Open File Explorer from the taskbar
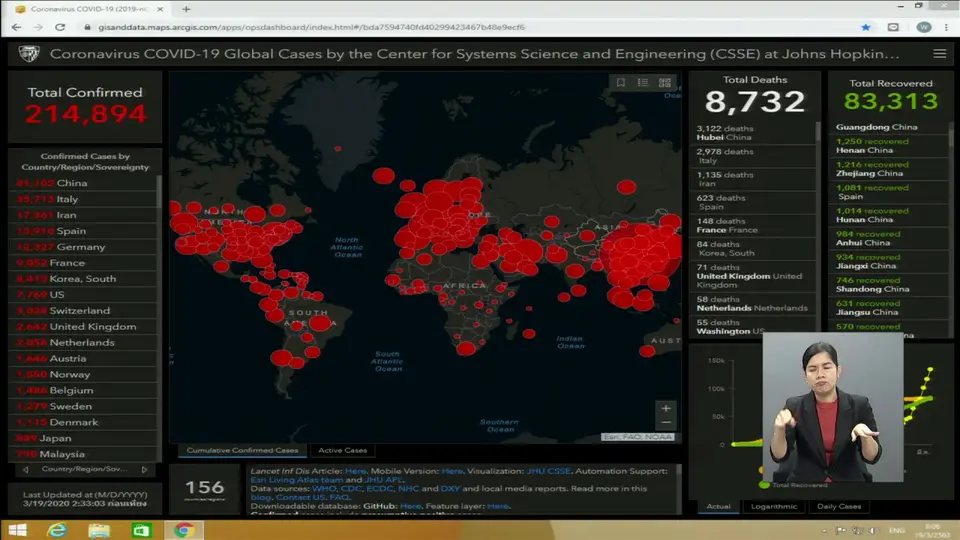This screenshot has height=540, width=960. tap(99, 530)
